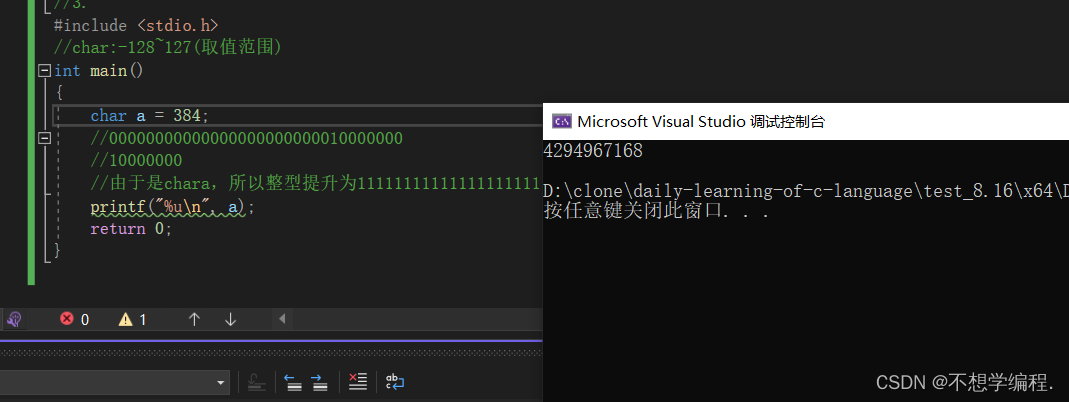The image size is (1069, 402).
Task: Click the debug console window icon
Action: pyautogui.click(x=562, y=121)
